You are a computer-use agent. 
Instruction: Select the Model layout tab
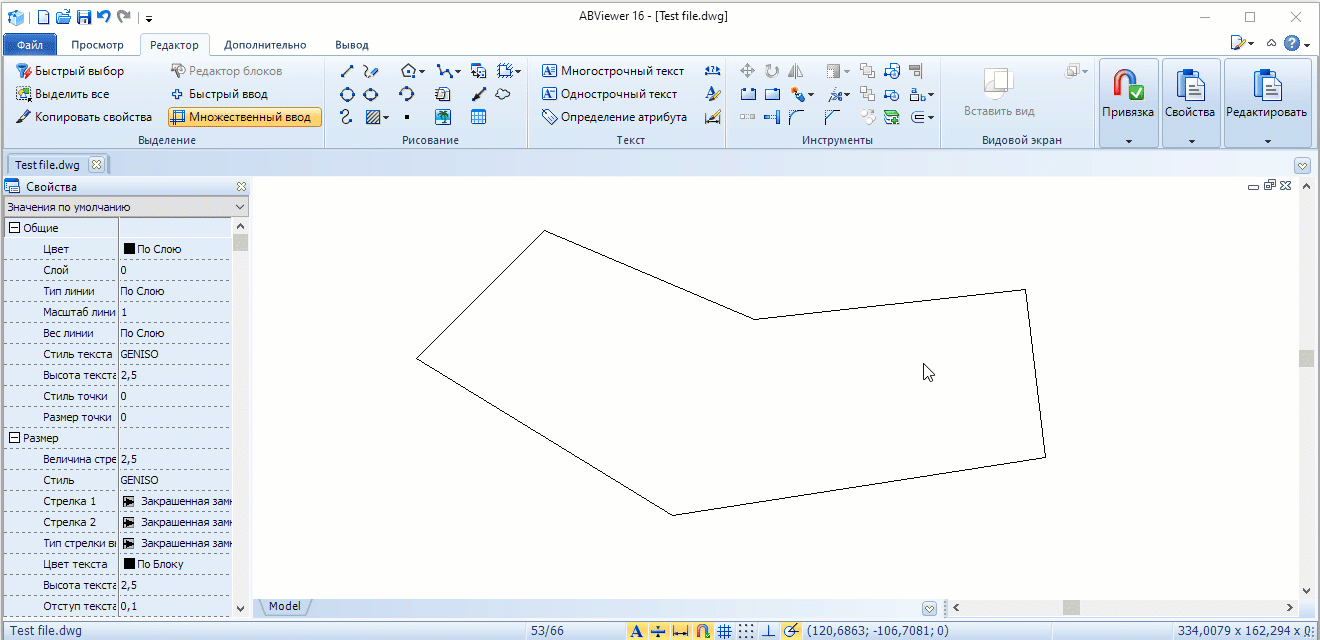click(x=285, y=606)
